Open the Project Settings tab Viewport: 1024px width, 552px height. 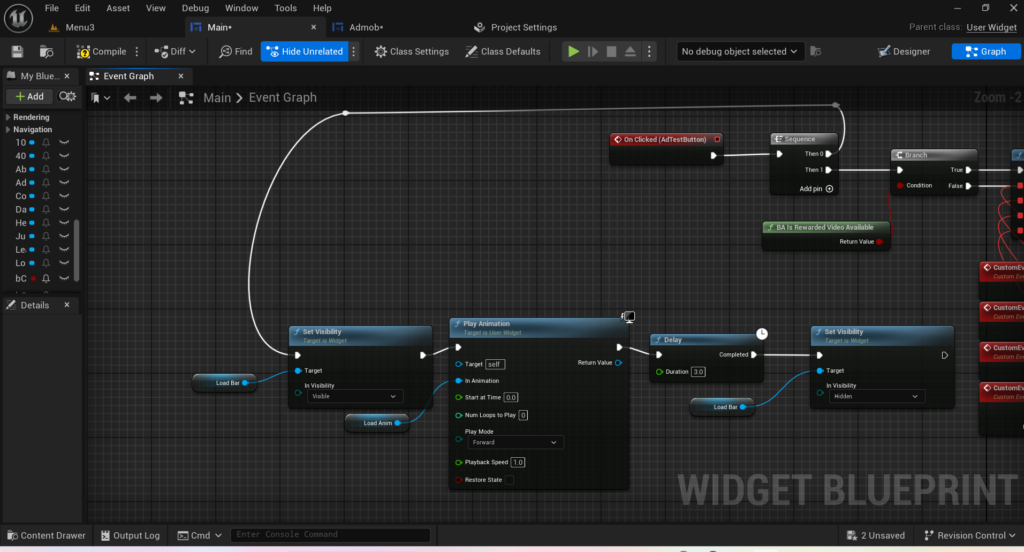pos(524,27)
